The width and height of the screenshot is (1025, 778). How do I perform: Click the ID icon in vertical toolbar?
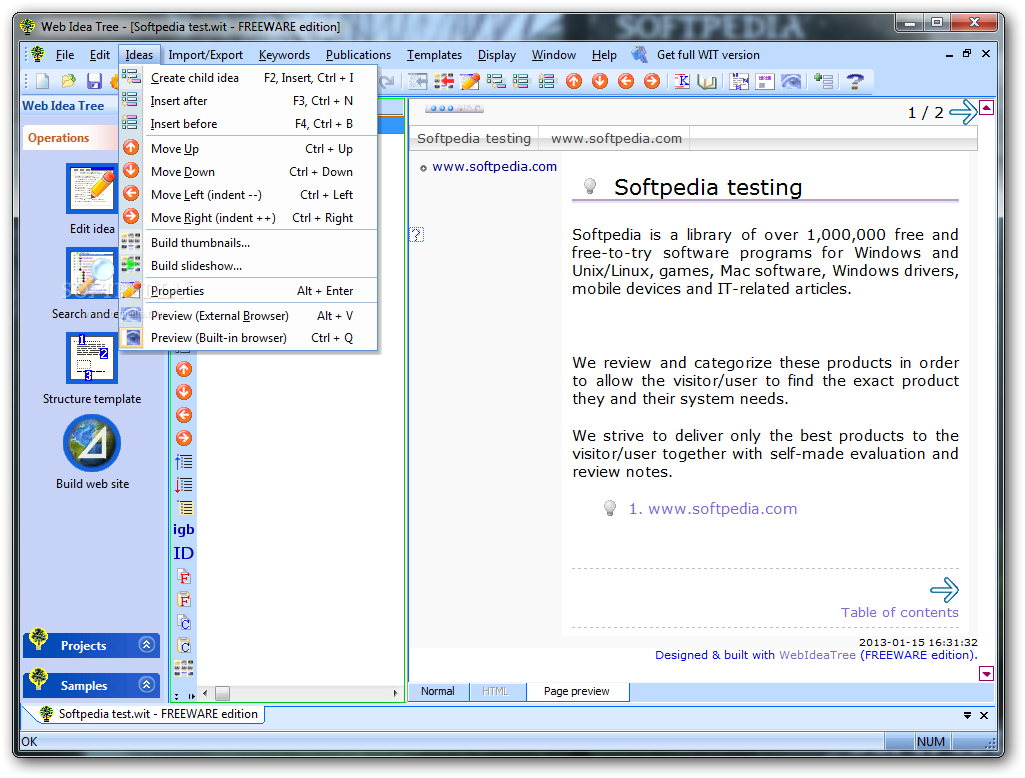pos(184,553)
